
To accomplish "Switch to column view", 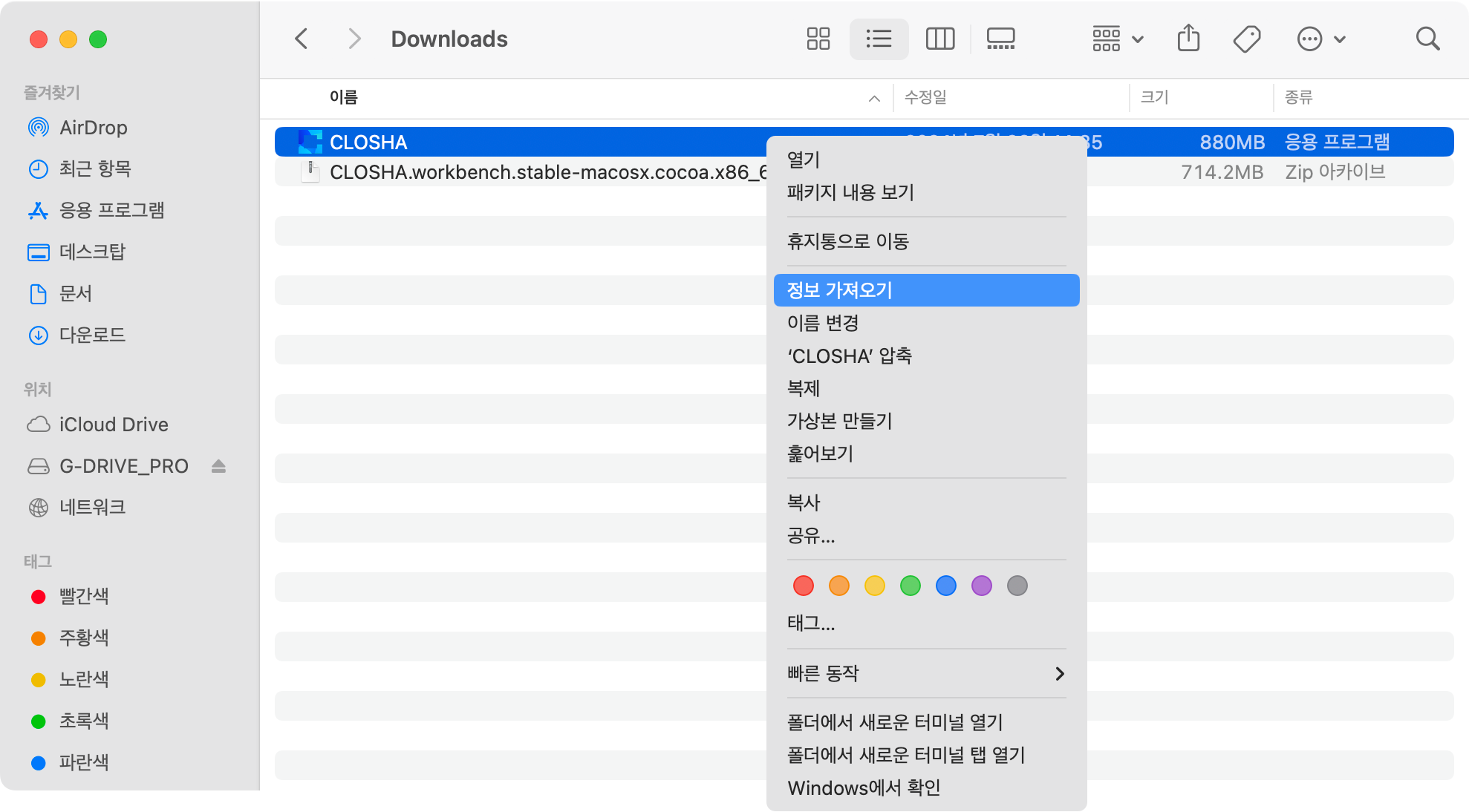I will coord(939,39).
